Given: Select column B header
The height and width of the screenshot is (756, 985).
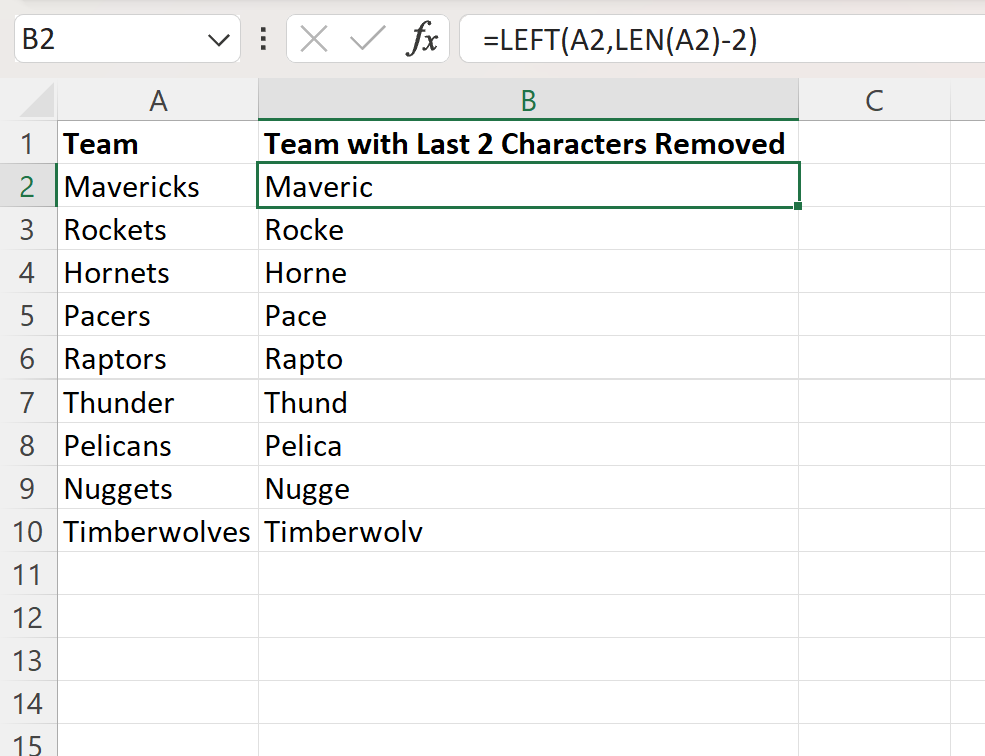Looking at the screenshot, I should (x=528, y=99).
